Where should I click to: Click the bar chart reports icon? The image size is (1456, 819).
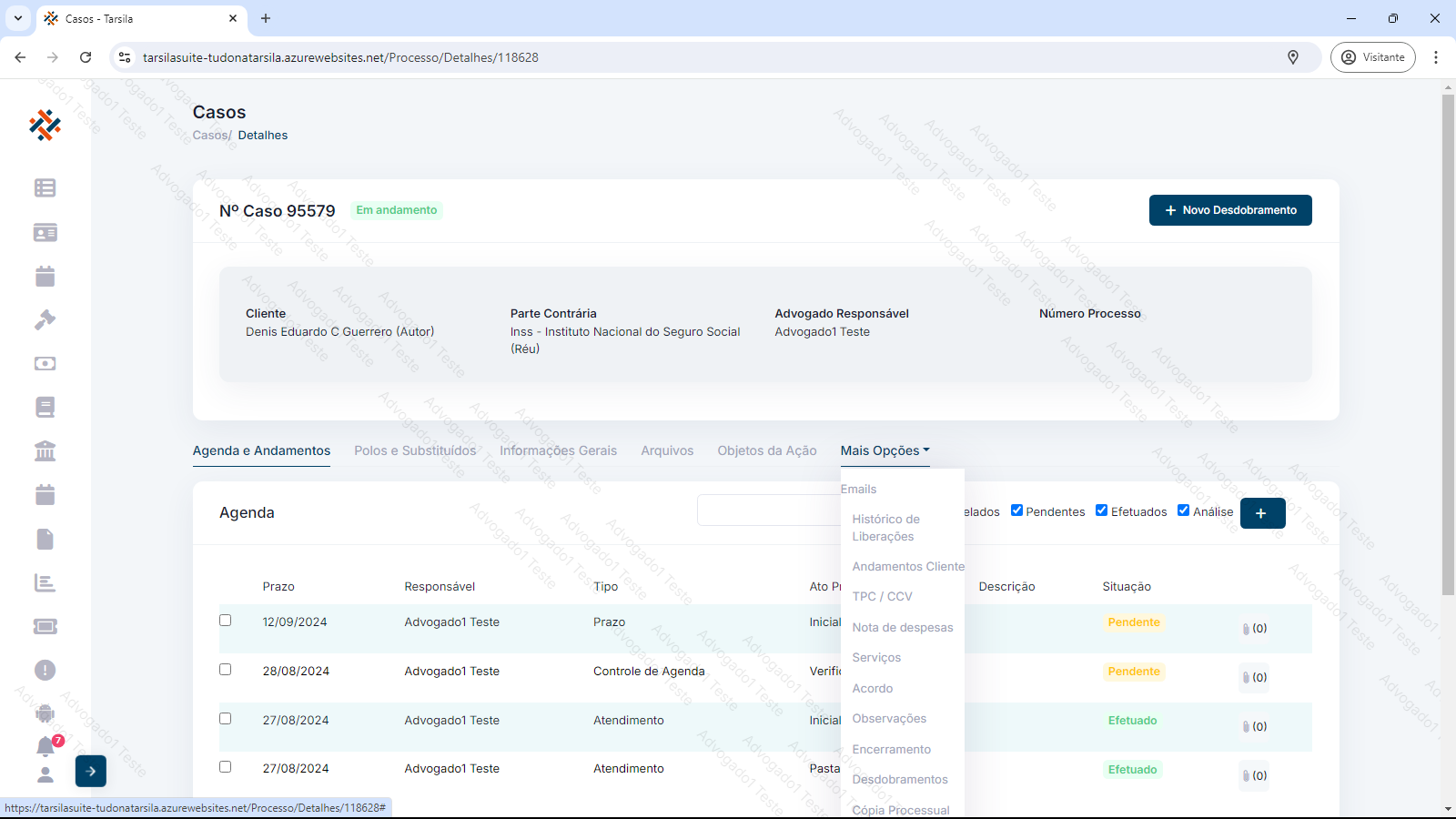pyautogui.click(x=45, y=582)
